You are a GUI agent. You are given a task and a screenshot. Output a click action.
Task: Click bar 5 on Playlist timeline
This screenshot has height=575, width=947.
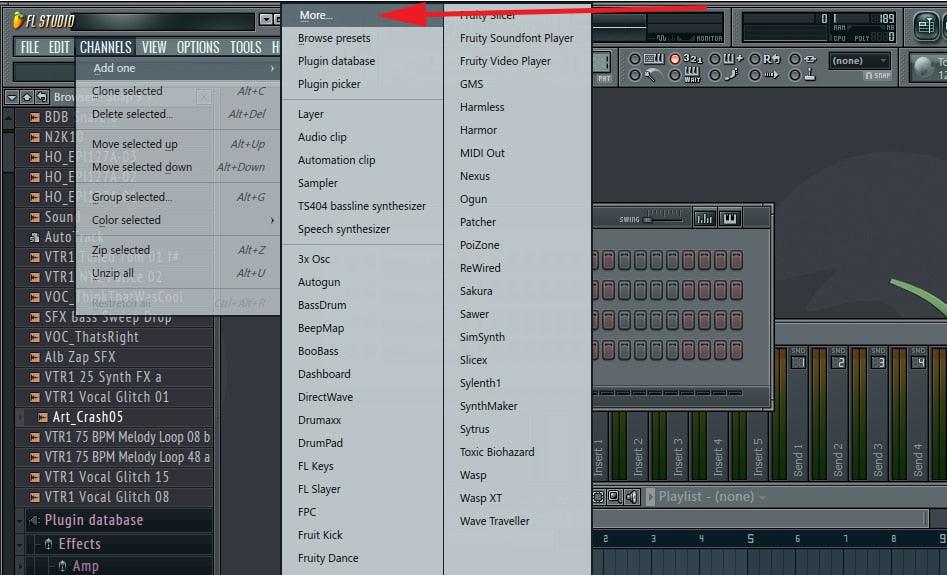click(750, 539)
